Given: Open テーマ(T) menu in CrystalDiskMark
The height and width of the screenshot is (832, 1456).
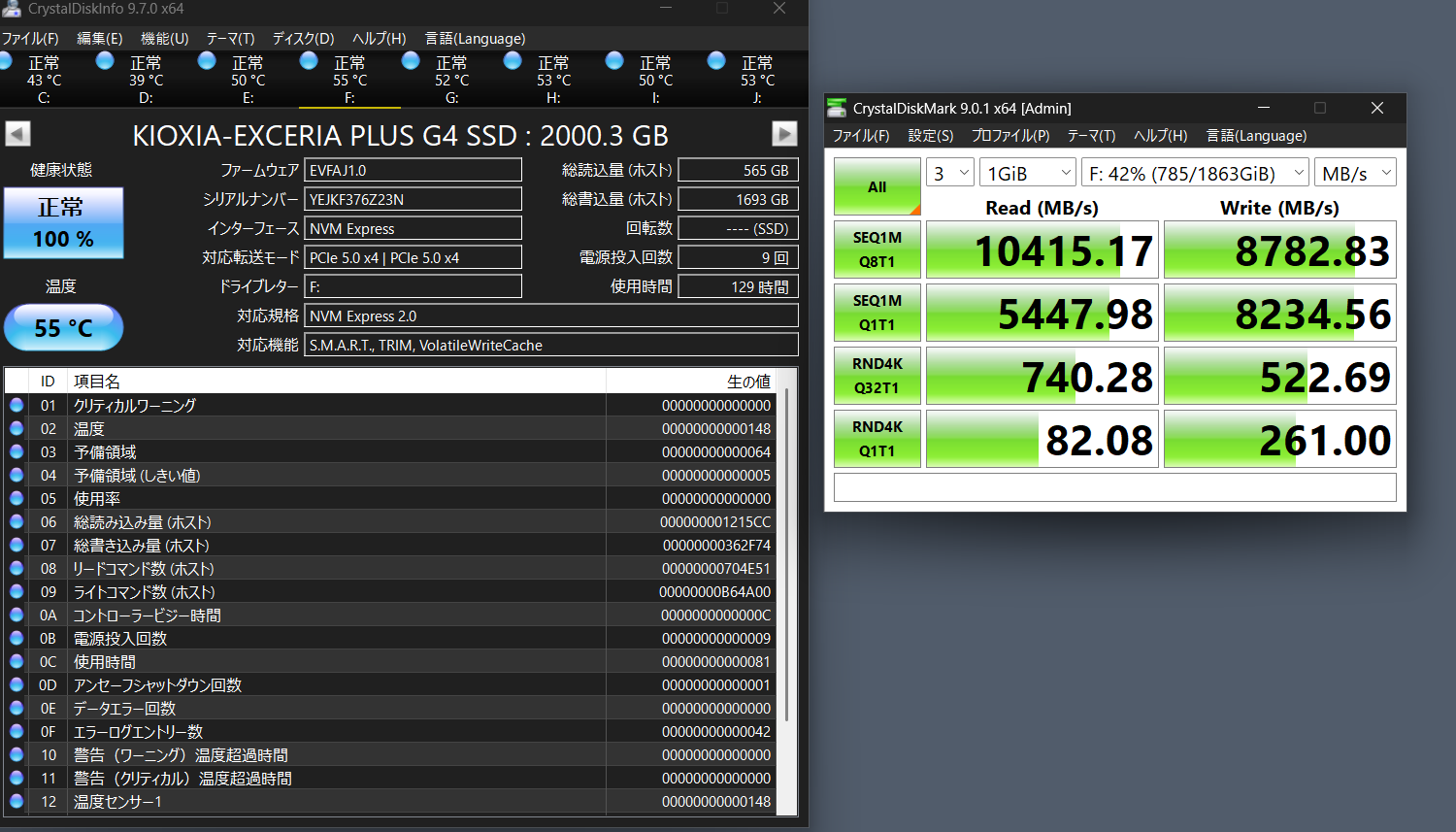Looking at the screenshot, I should coord(1091,136).
